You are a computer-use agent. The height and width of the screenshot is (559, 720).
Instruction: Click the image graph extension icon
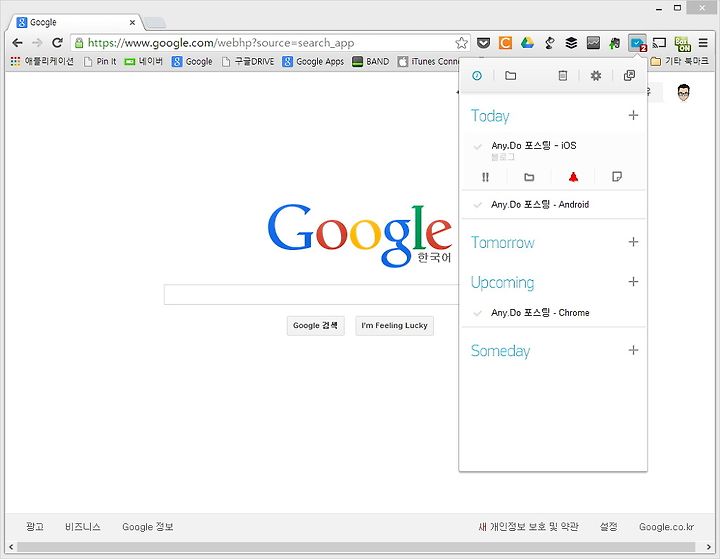coord(593,43)
